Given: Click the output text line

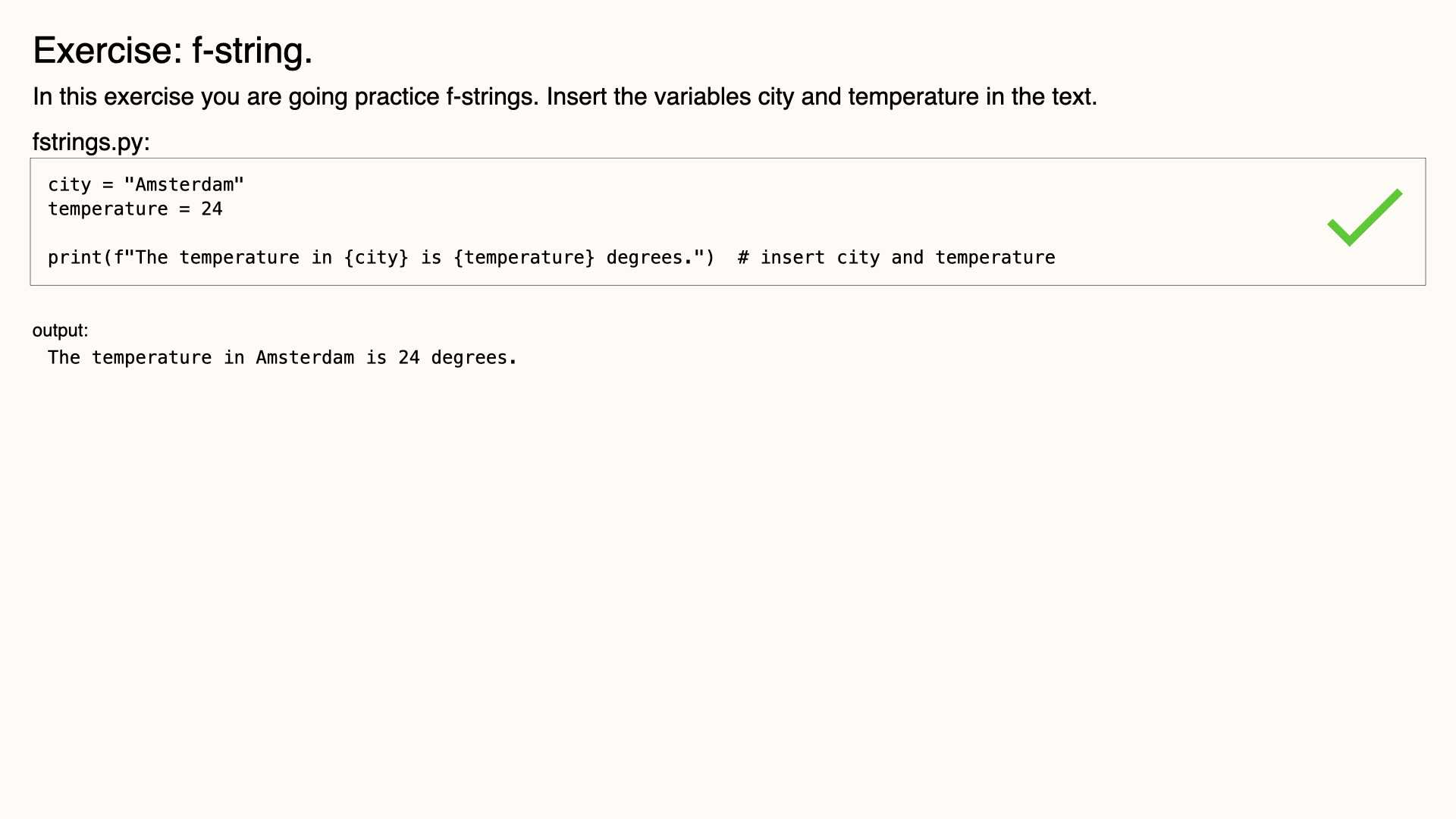Looking at the screenshot, I should [x=282, y=358].
